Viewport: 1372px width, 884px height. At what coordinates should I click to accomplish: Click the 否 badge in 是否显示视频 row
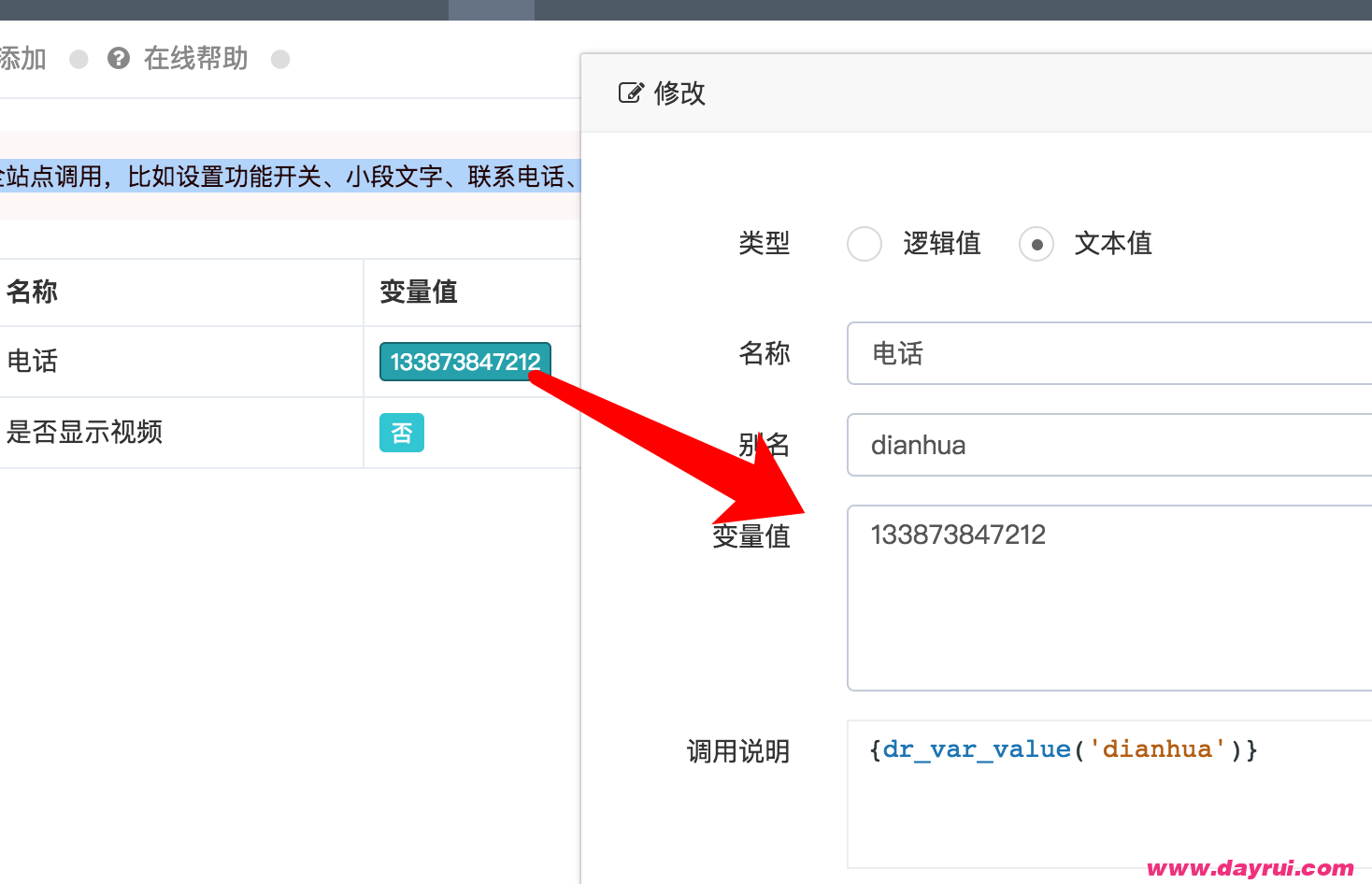click(x=402, y=433)
